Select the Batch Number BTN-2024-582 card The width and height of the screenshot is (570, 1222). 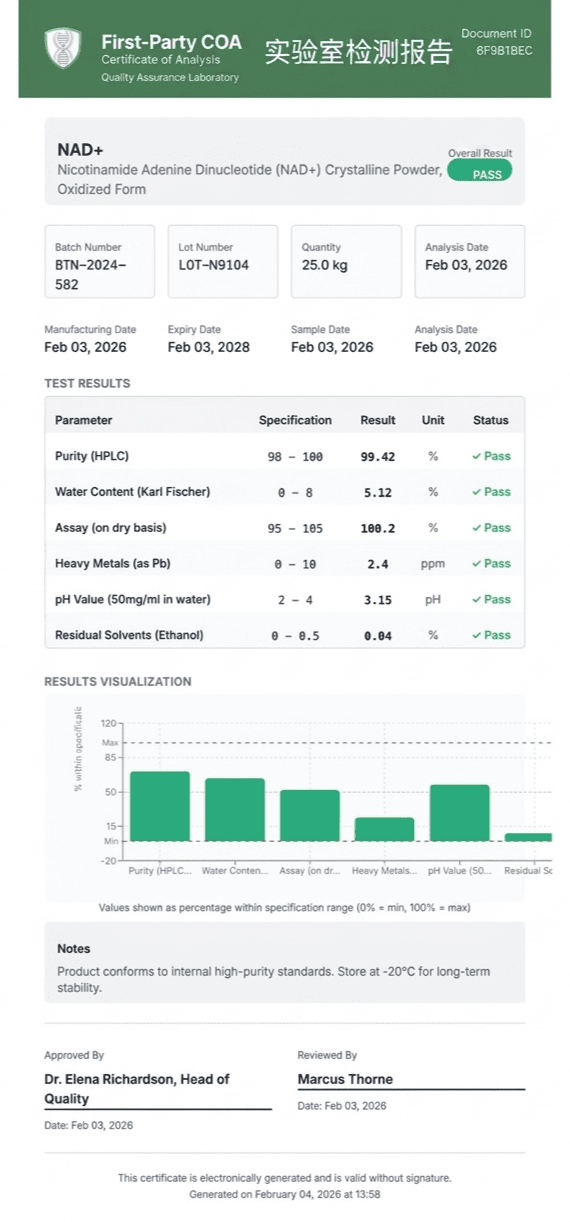[x=100, y=262]
